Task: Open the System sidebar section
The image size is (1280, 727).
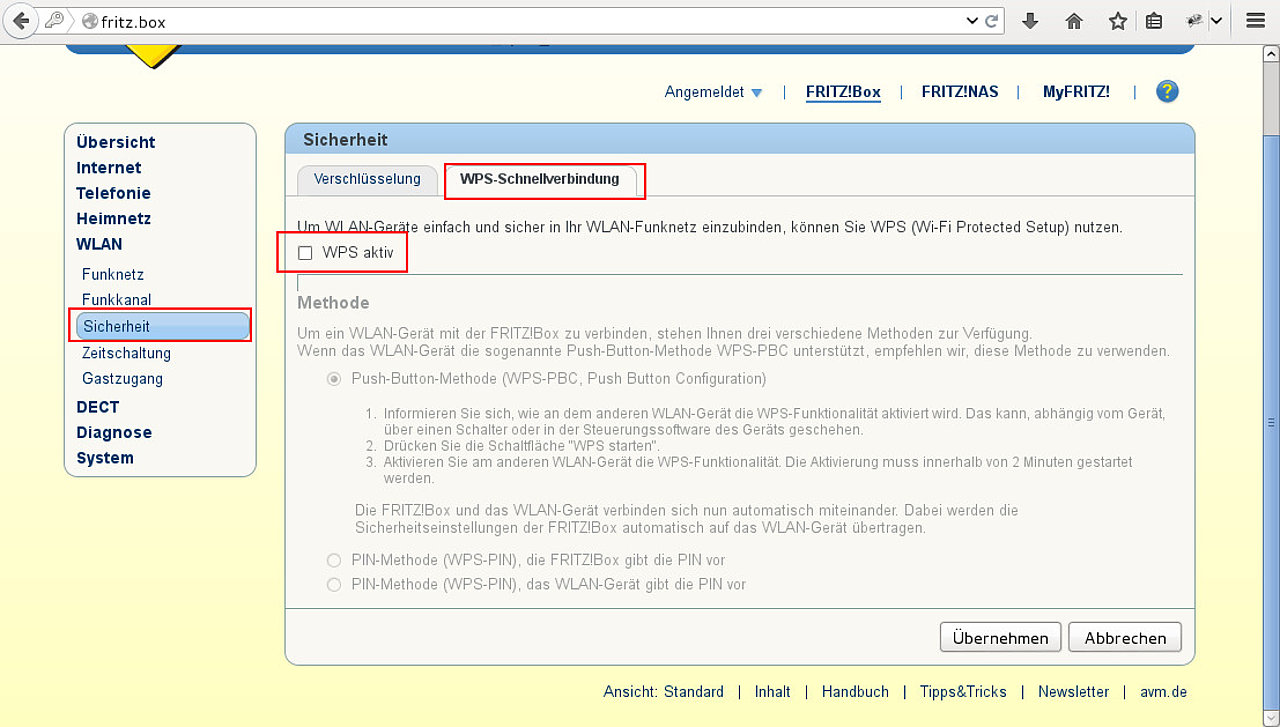Action: point(105,458)
